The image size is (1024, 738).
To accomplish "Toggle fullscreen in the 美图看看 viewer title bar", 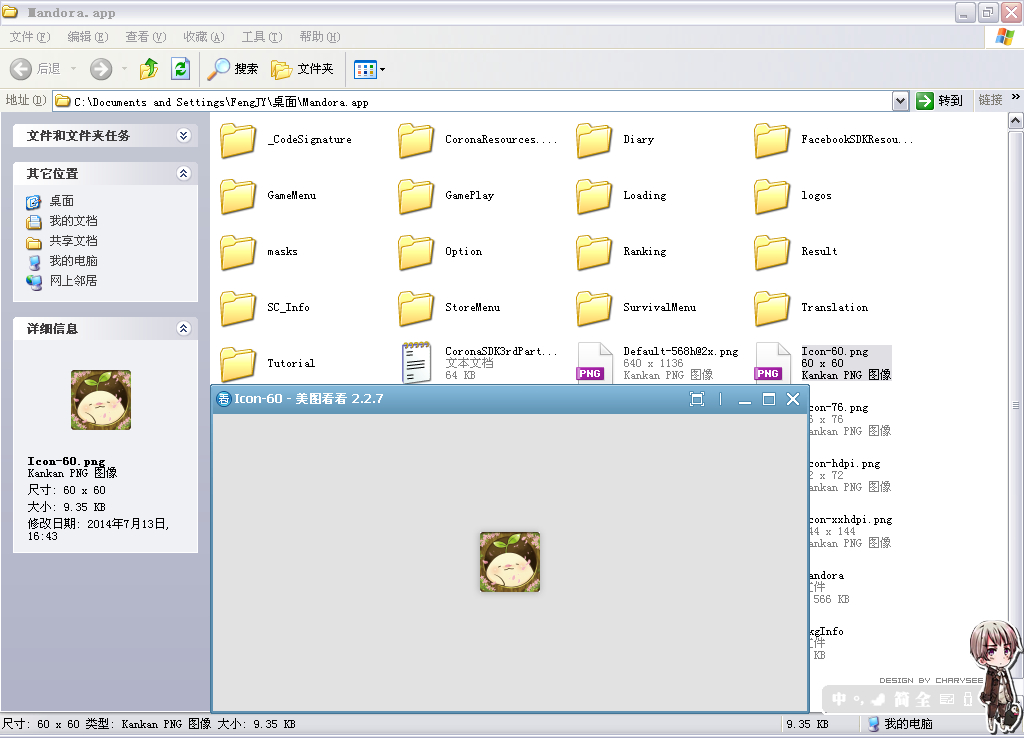I will [x=697, y=399].
